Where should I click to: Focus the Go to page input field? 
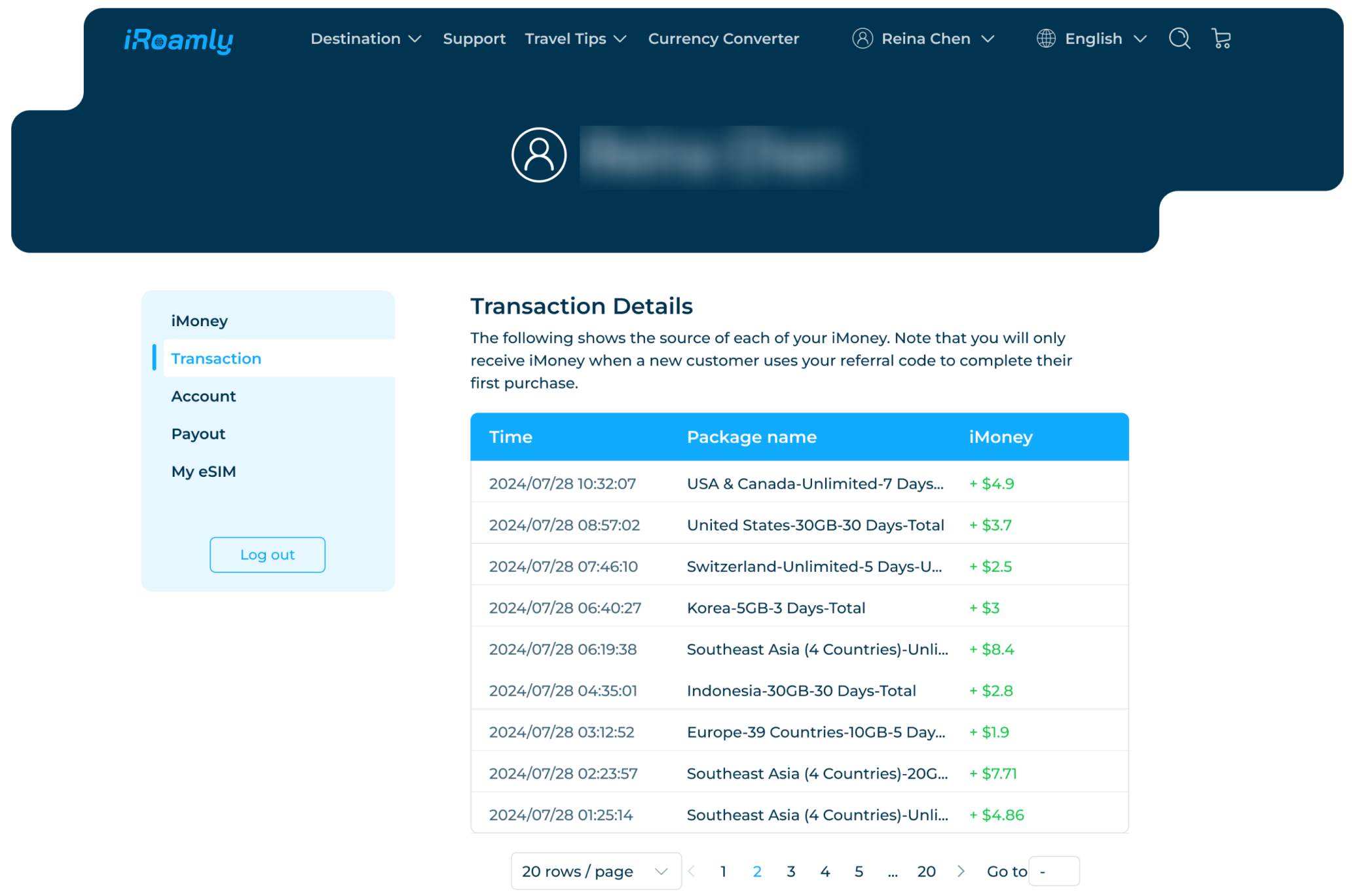point(1054,871)
